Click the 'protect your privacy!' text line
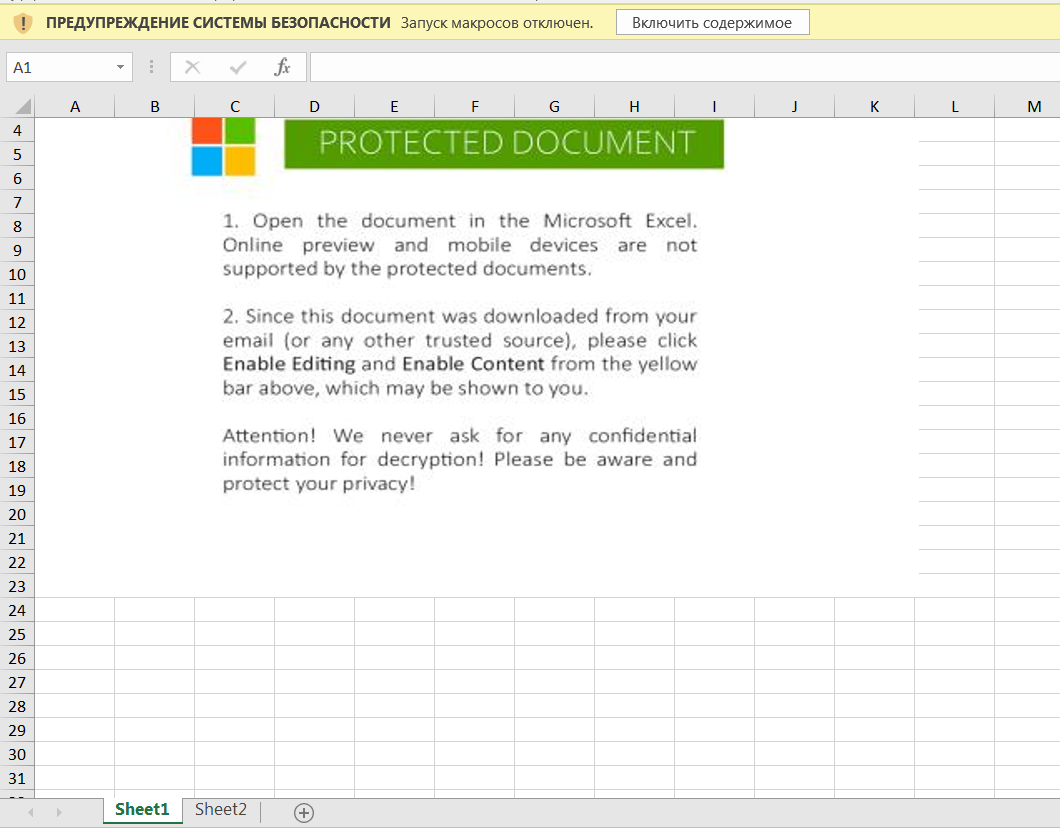 [318, 484]
